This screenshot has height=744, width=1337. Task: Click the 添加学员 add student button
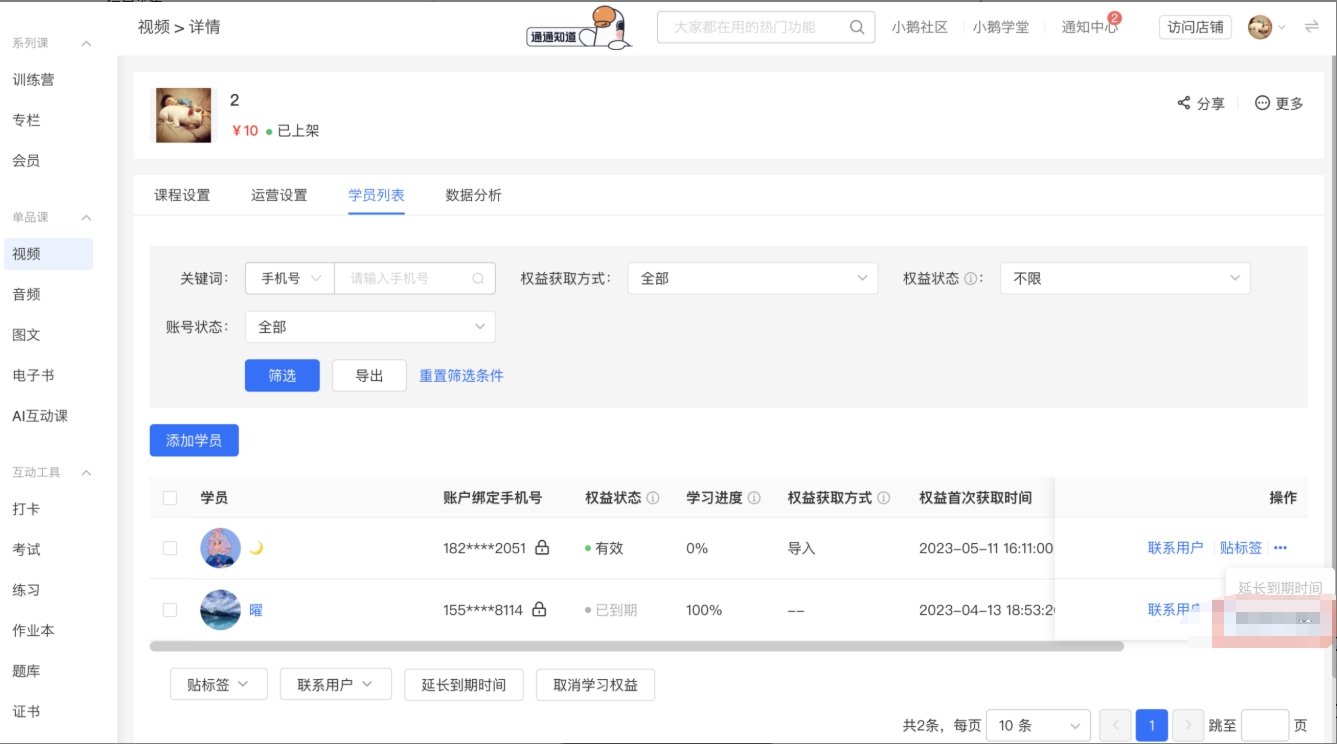(194, 439)
